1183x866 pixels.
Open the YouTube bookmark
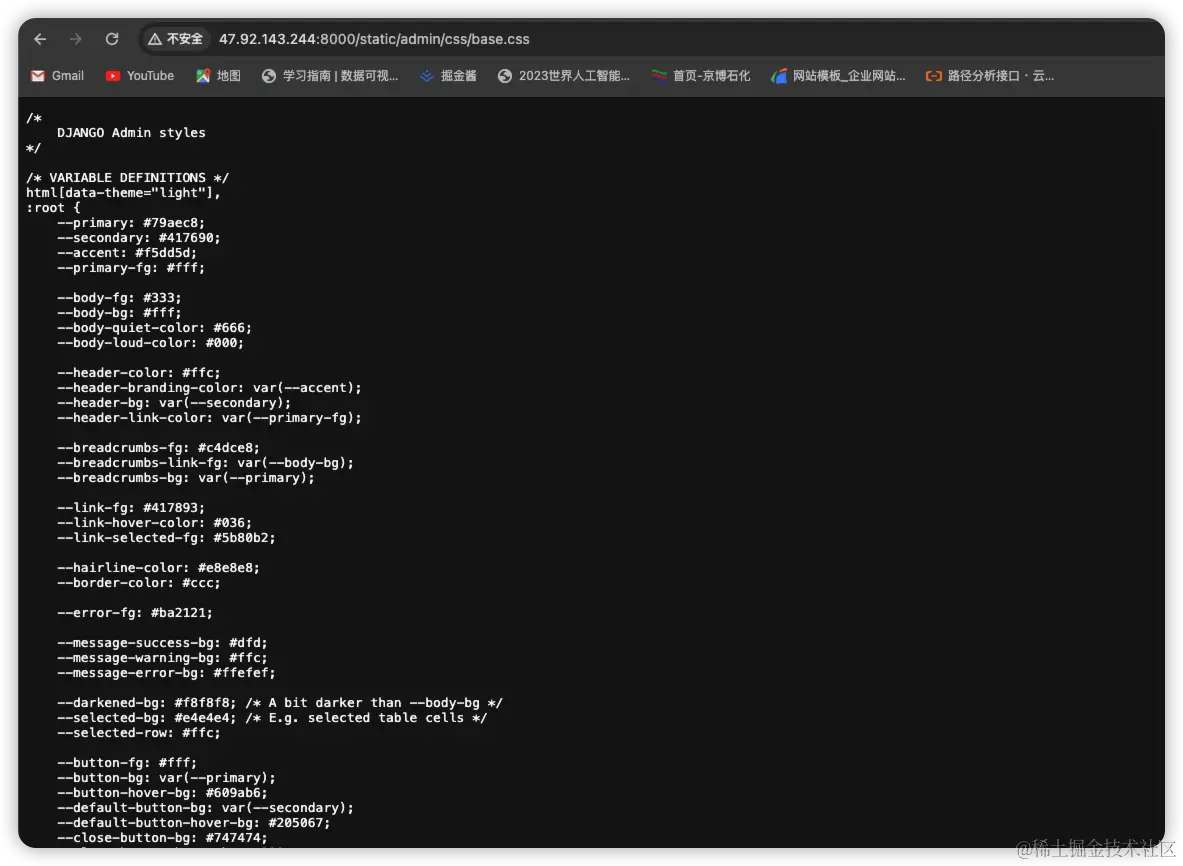140,76
